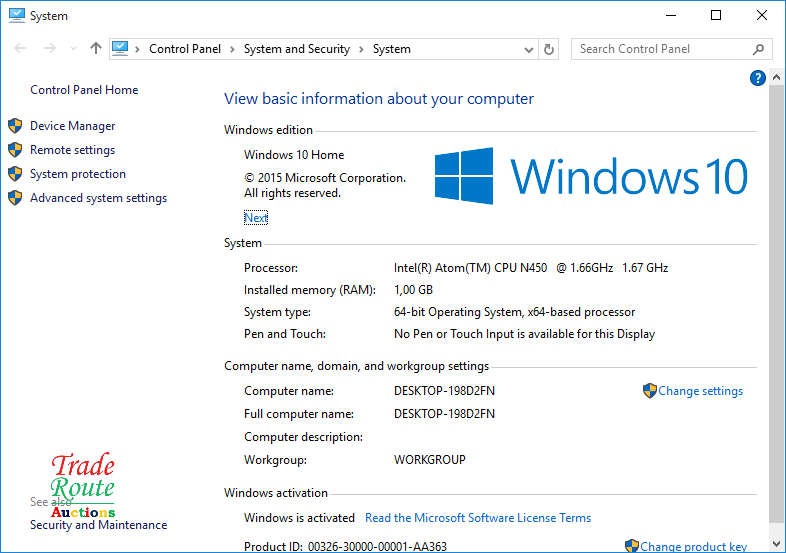This screenshot has width=786, height=553.
Task: Expand the chevron after System and Security
Action: pyautogui.click(x=361, y=49)
